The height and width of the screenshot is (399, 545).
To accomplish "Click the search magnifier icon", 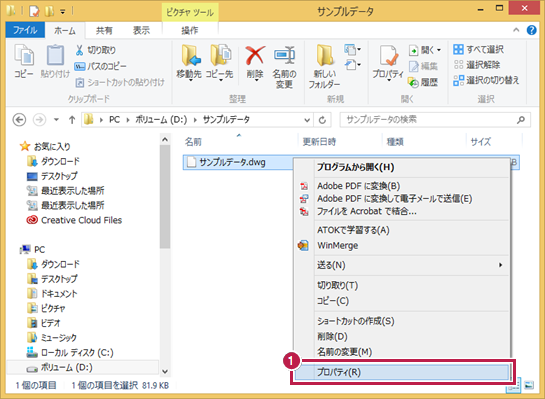I will [521, 120].
